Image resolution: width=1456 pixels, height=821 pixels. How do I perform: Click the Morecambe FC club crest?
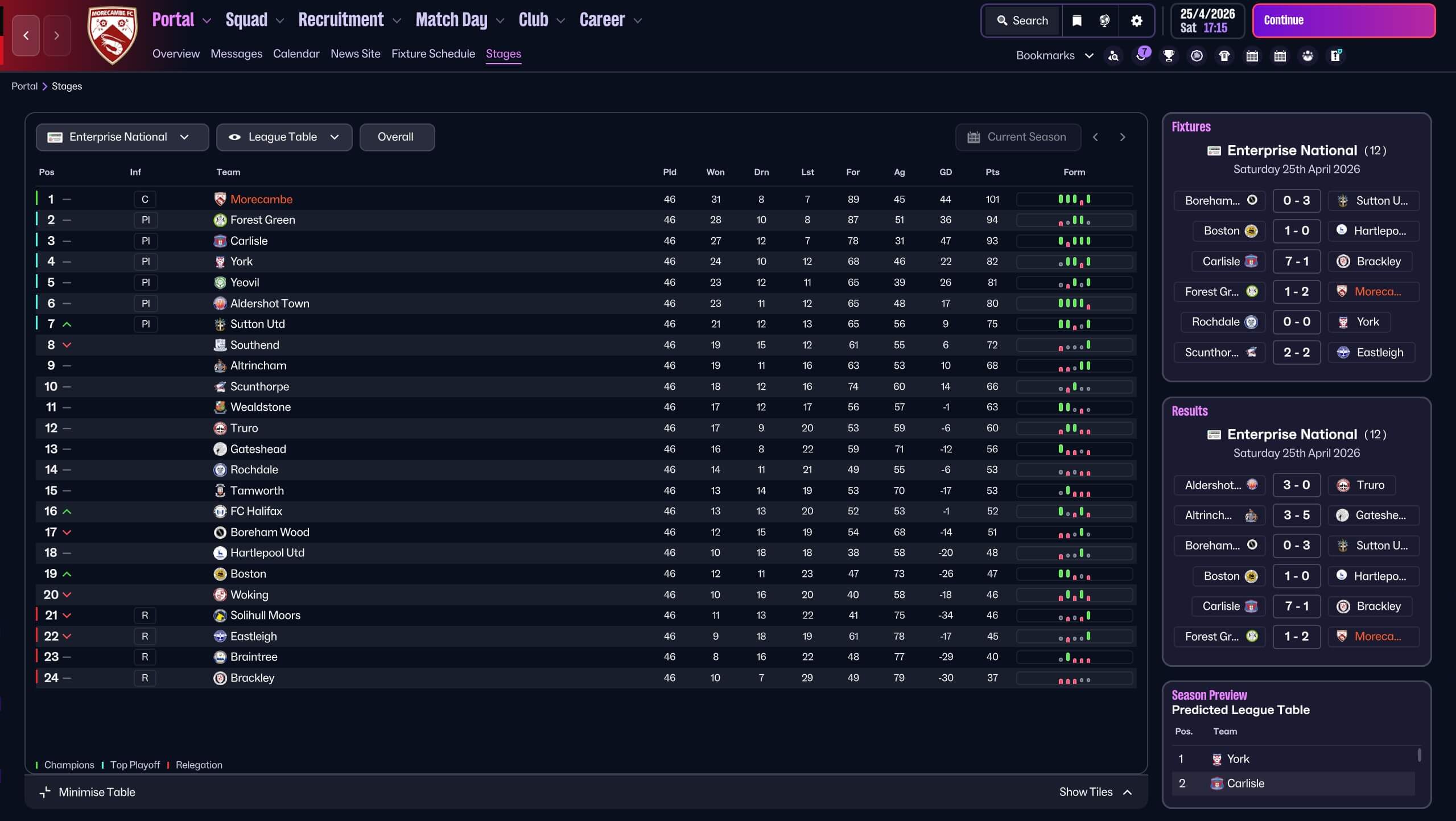click(112, 35)
